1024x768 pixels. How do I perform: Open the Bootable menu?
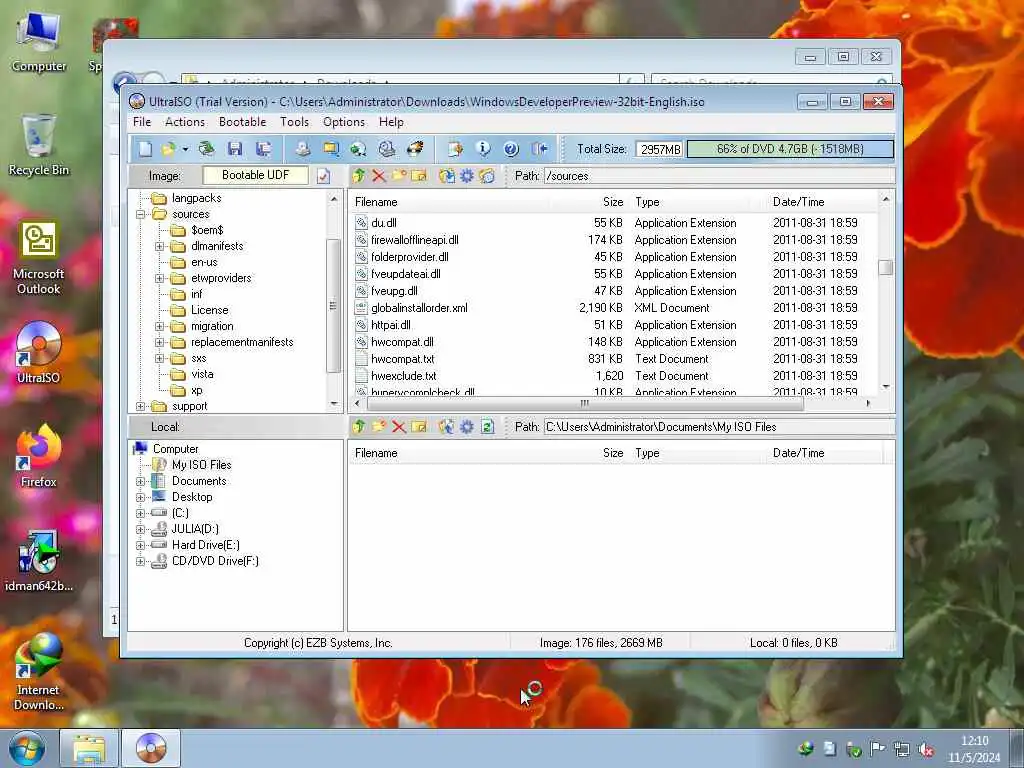[242, 122]
